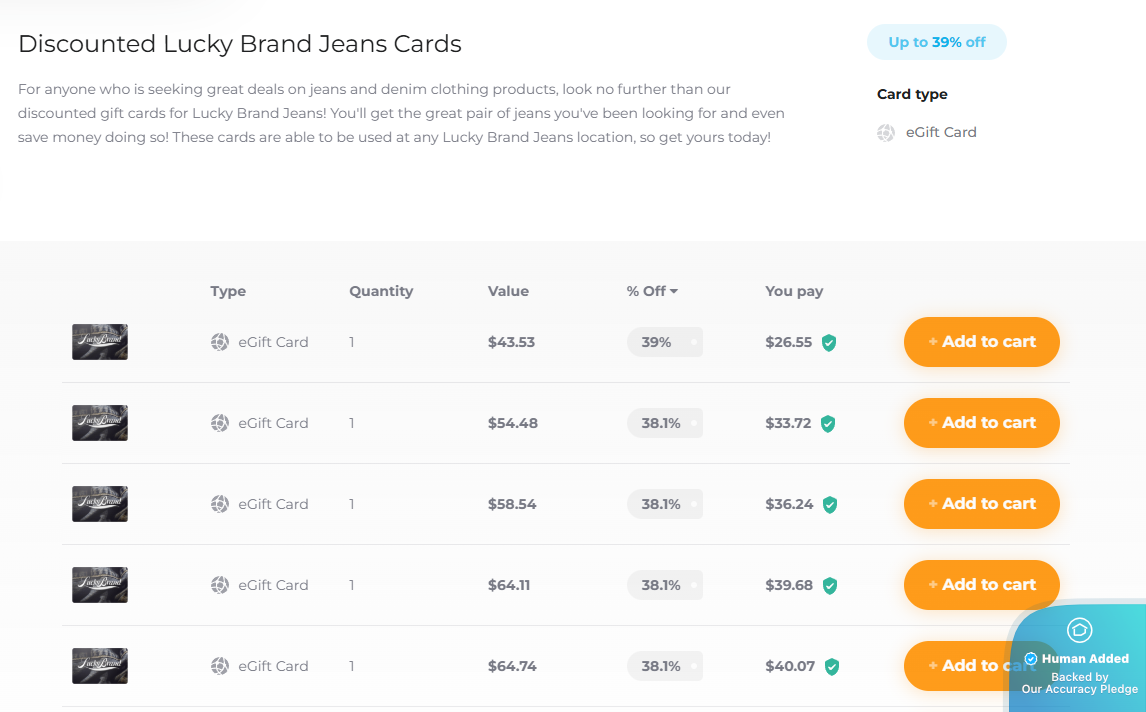This screenshot has height=712, width=1146.
Task: Expand the 39% discount pill
Action: click(x=664, y=341)
